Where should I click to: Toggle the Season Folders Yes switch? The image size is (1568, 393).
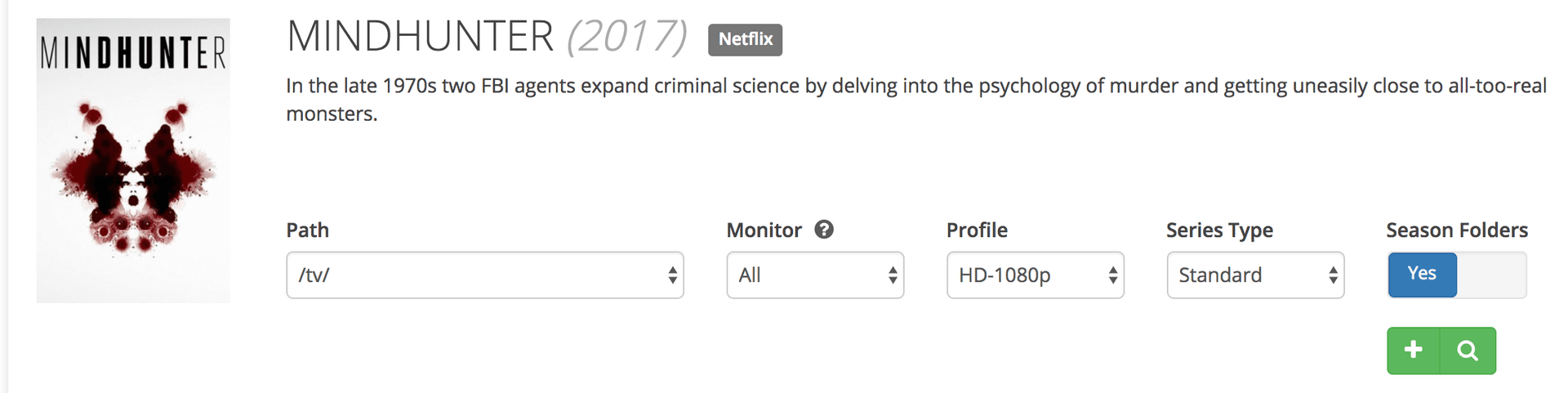[x=1422, y=275]
